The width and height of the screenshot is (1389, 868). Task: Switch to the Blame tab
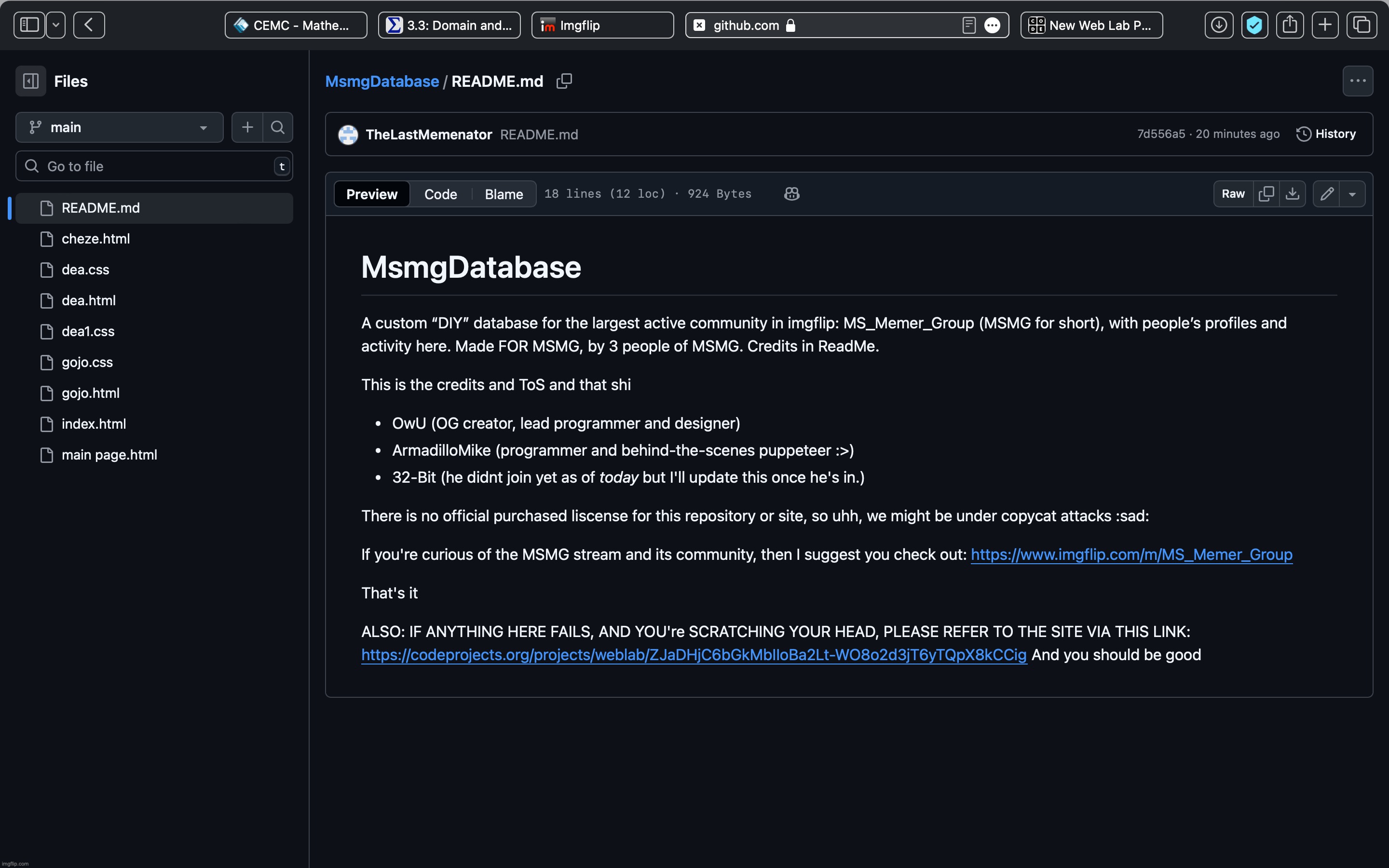(x=504, y=194)
